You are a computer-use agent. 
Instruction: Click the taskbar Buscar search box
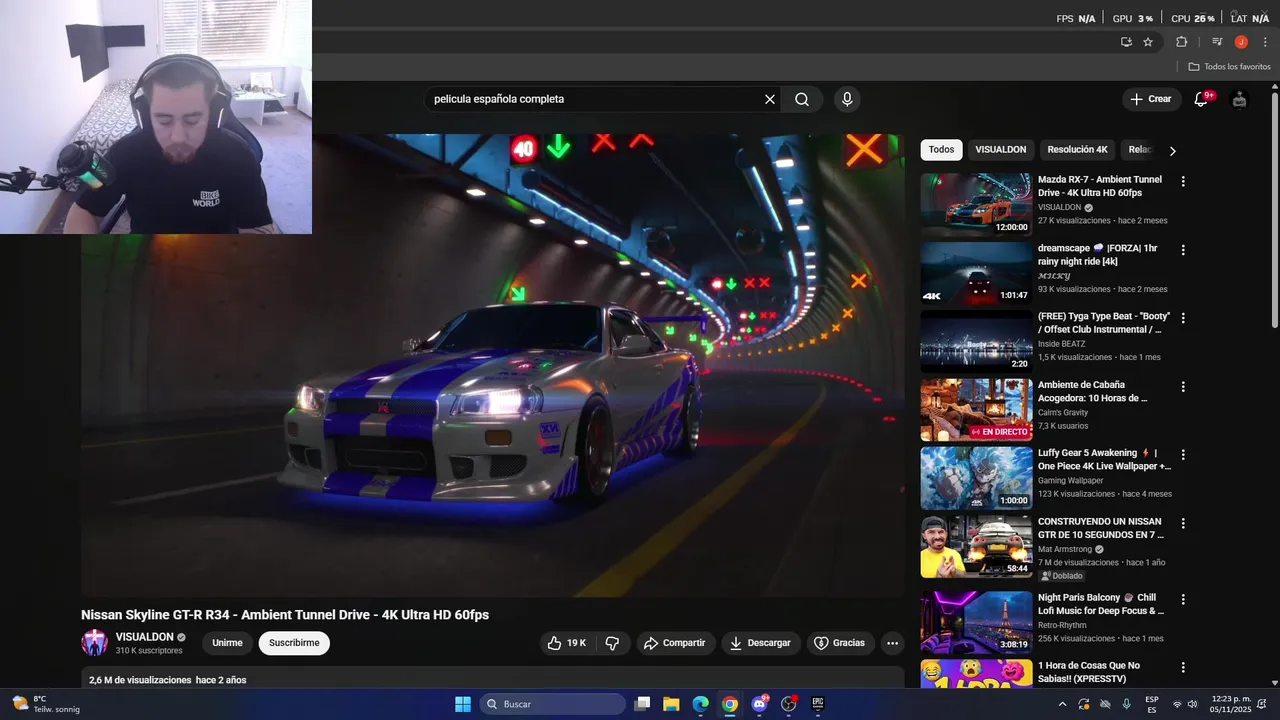(553, 704)
